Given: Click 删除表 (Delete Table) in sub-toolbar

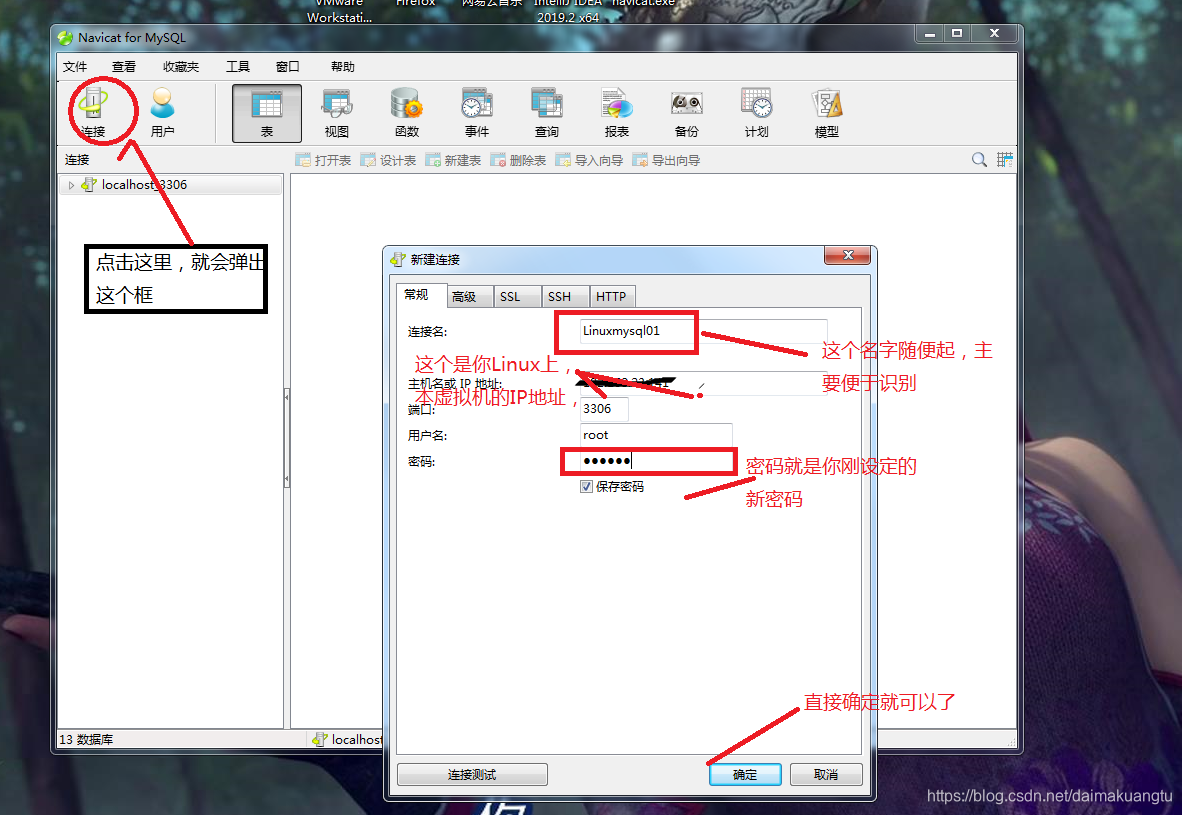Looking at the screenshot, I should click(518, 160).
